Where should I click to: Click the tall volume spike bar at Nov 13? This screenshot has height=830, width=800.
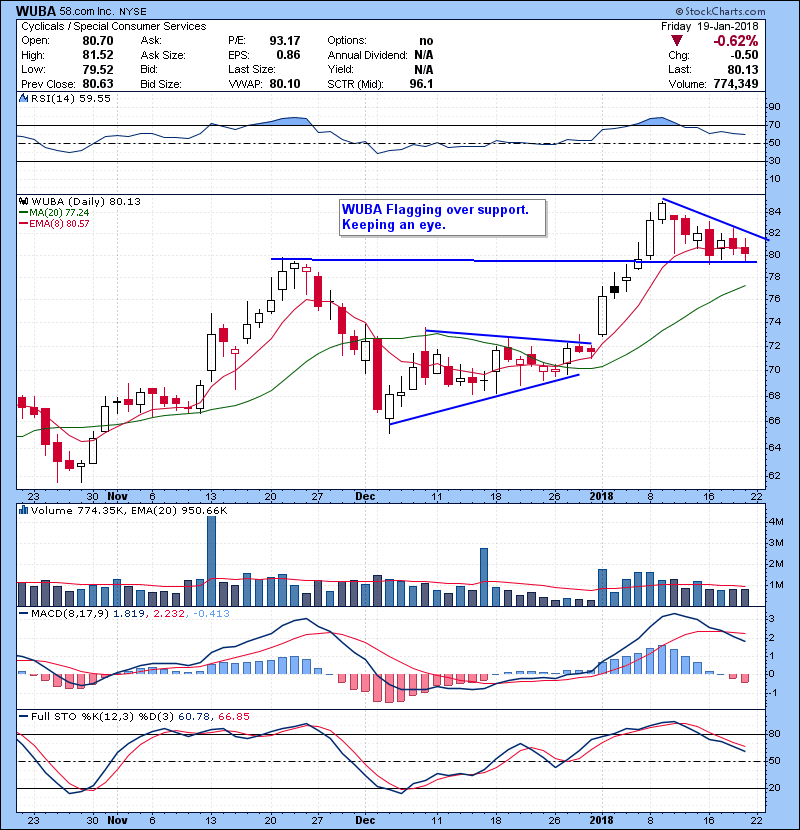point(211,561)
